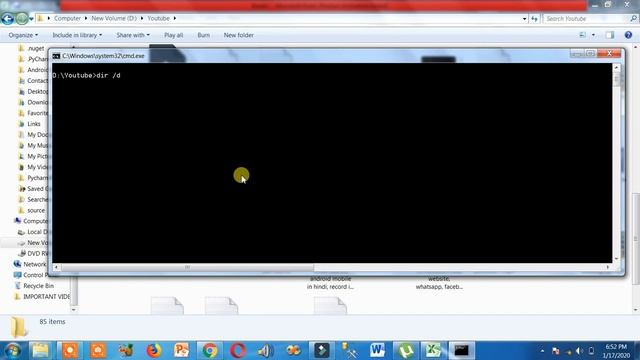Click the Explorer help icon

pyautogui.click(x=628, y=35)
